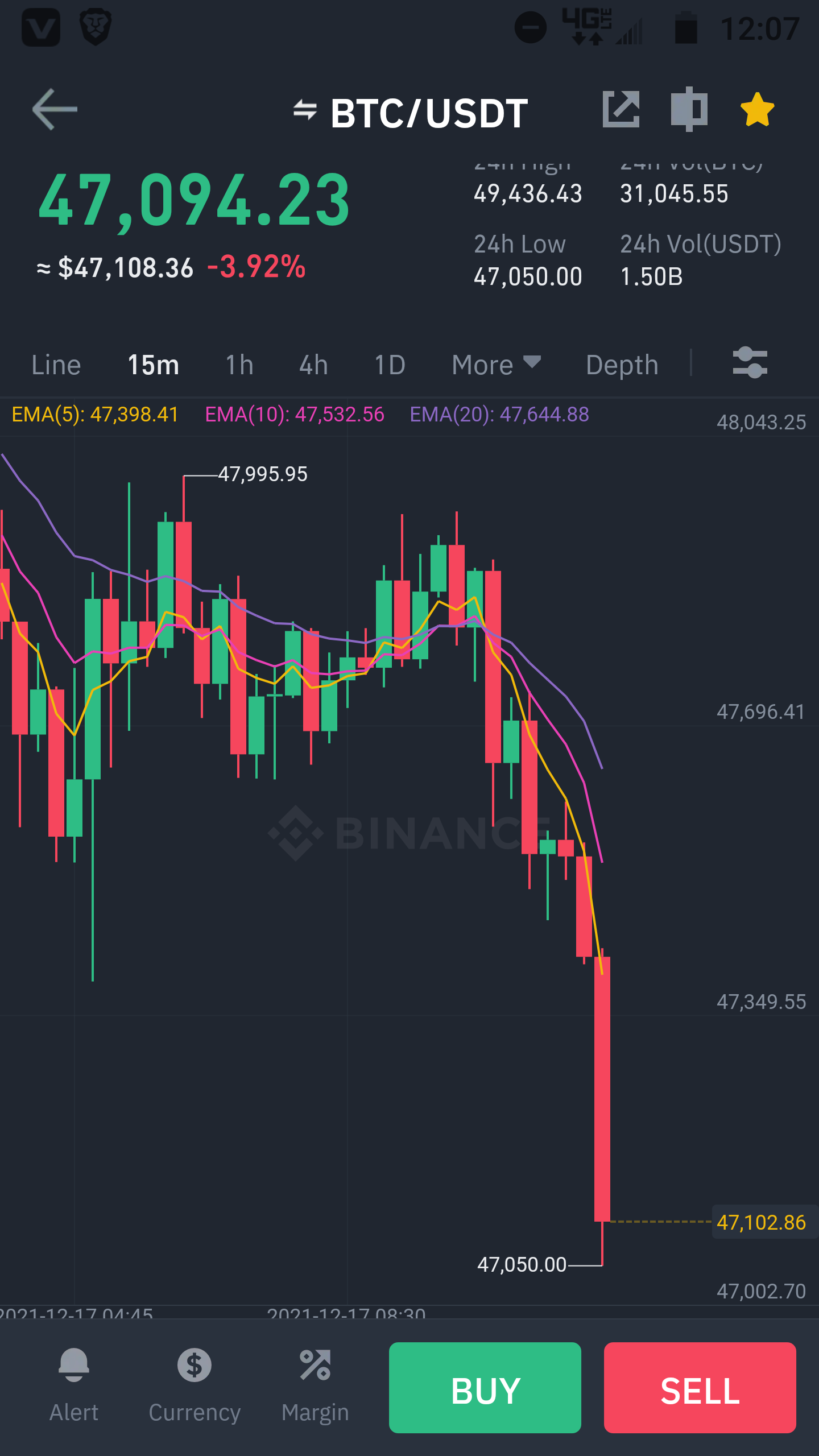The image size is (819, 1456).
Task: Open the share chart icon
Action: [621, 109]
